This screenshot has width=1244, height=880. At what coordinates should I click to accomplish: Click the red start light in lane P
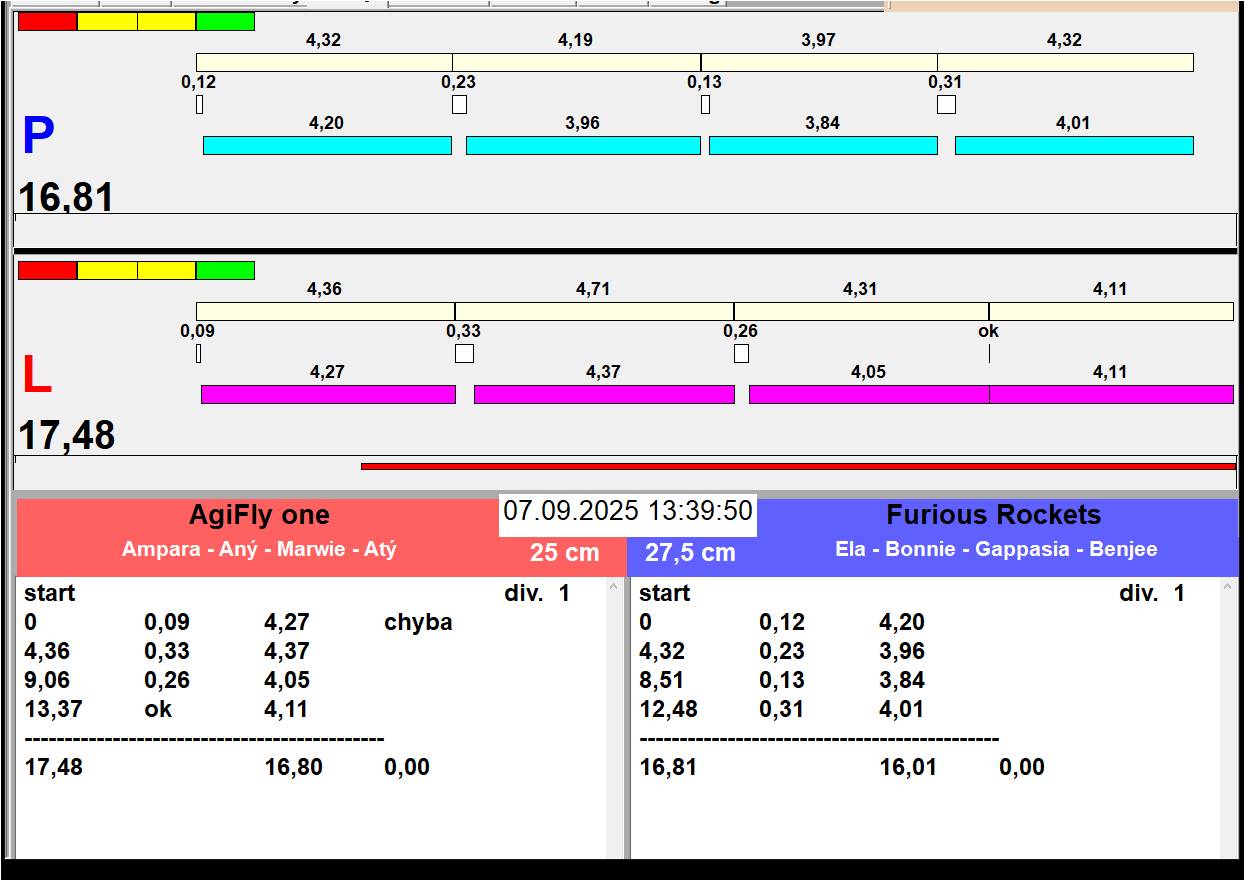pyautogui.click(x=47, y=21)
